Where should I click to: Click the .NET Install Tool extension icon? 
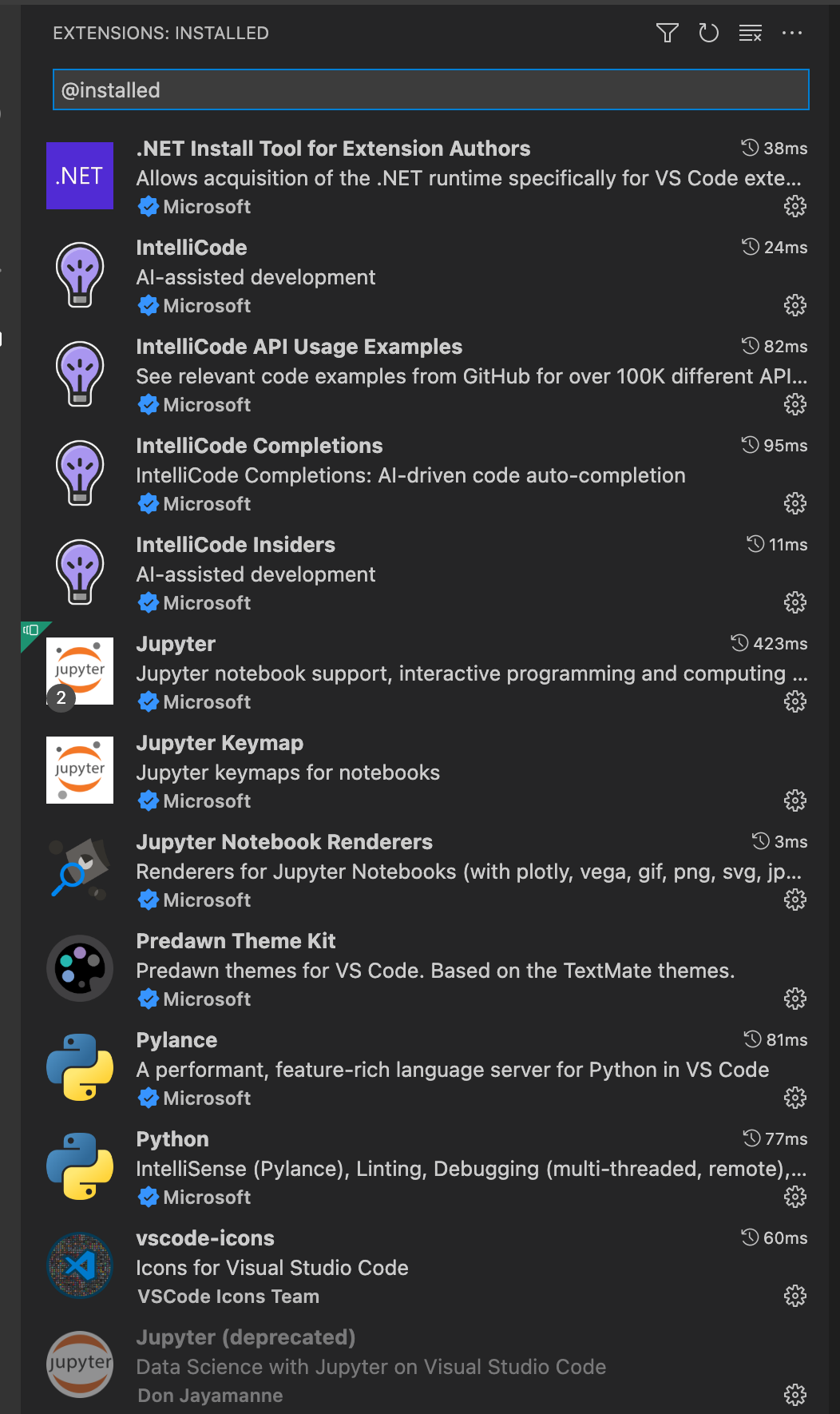point(79,176)
